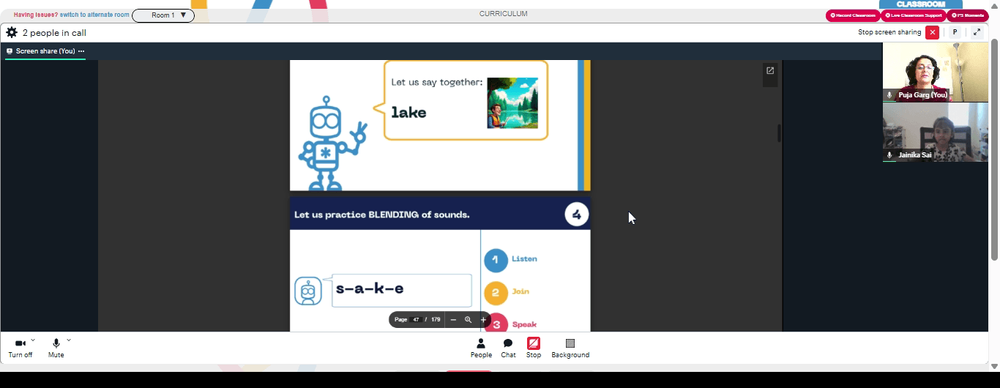Click the screen-share icon in tab
This screenshot has height=388, width=1000.
(10, 51)
